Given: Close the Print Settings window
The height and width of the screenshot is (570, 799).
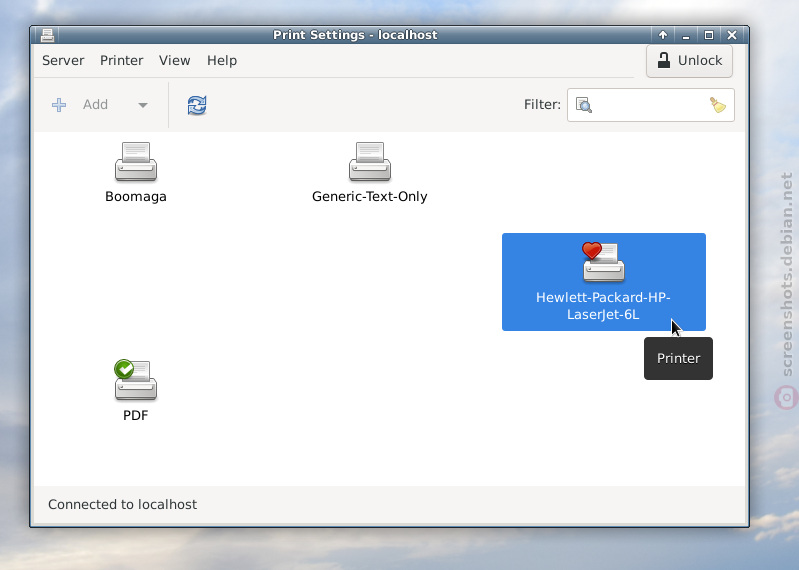Looking at the screenshot, I should (x=732, y=35).
